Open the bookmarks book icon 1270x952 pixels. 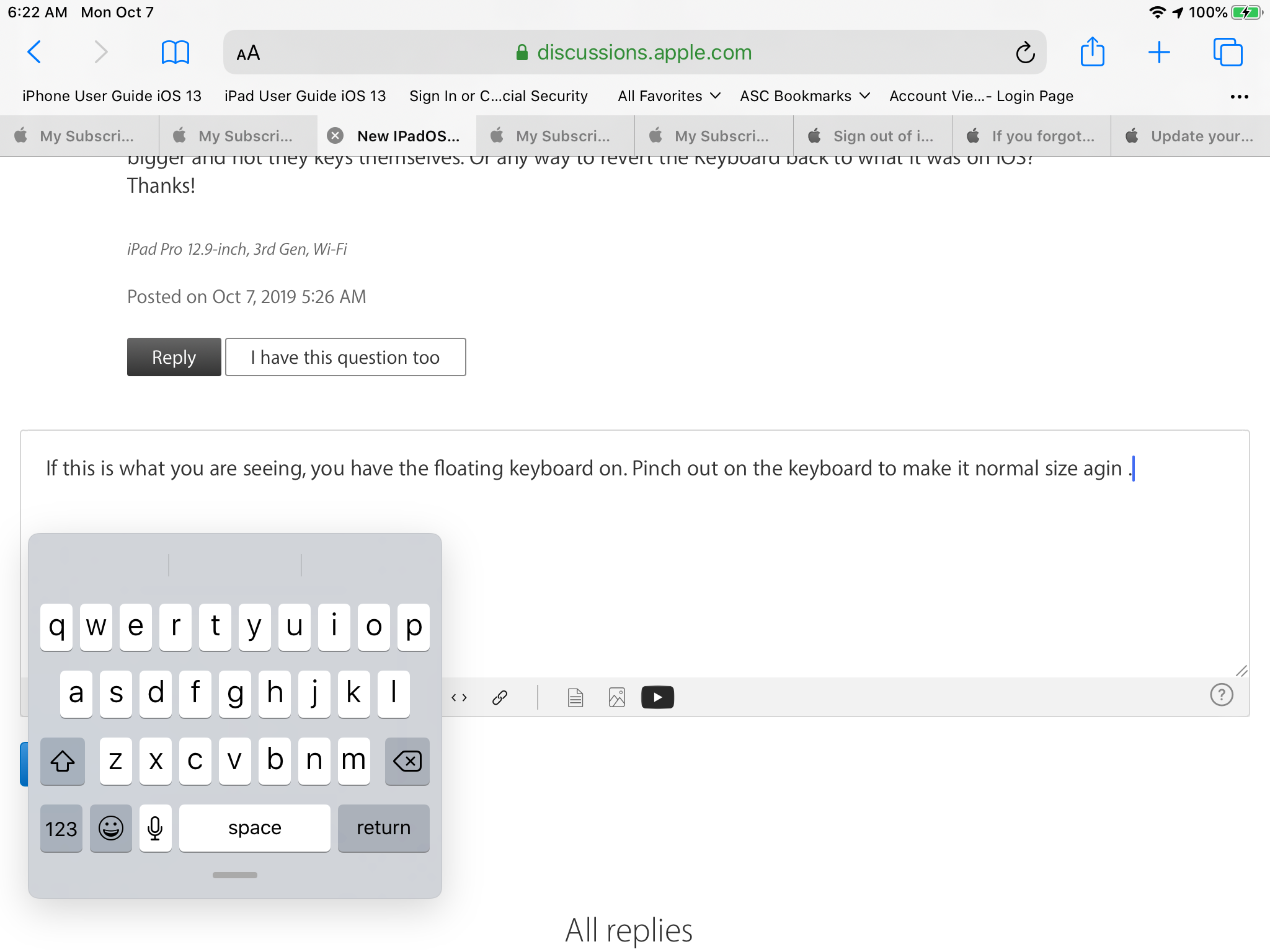pos(175,52)
